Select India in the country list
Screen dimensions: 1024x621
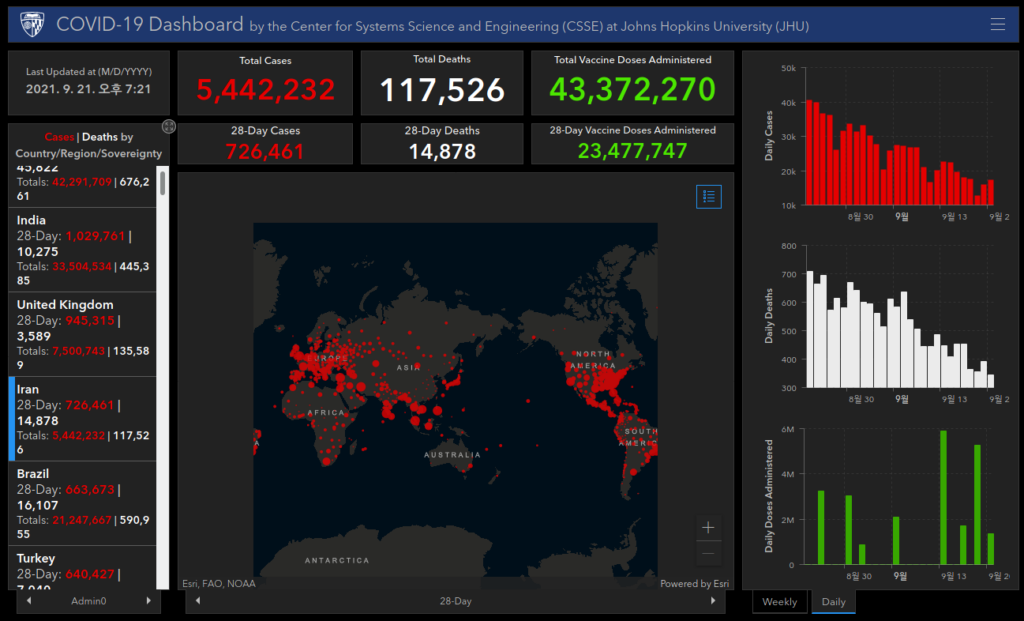(82, 250)
